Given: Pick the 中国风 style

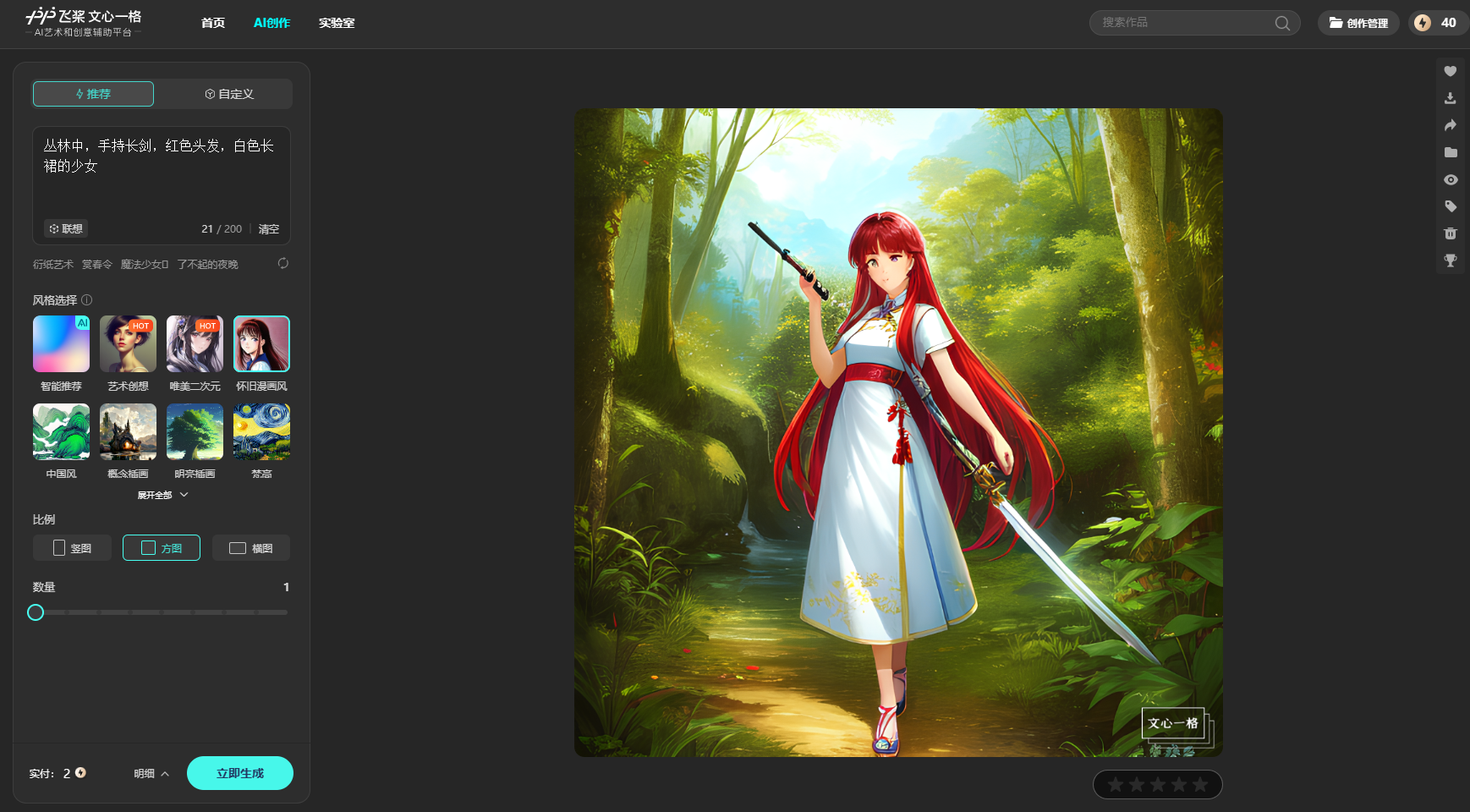Looking at the screenshot, I should (x=61, y=442).
